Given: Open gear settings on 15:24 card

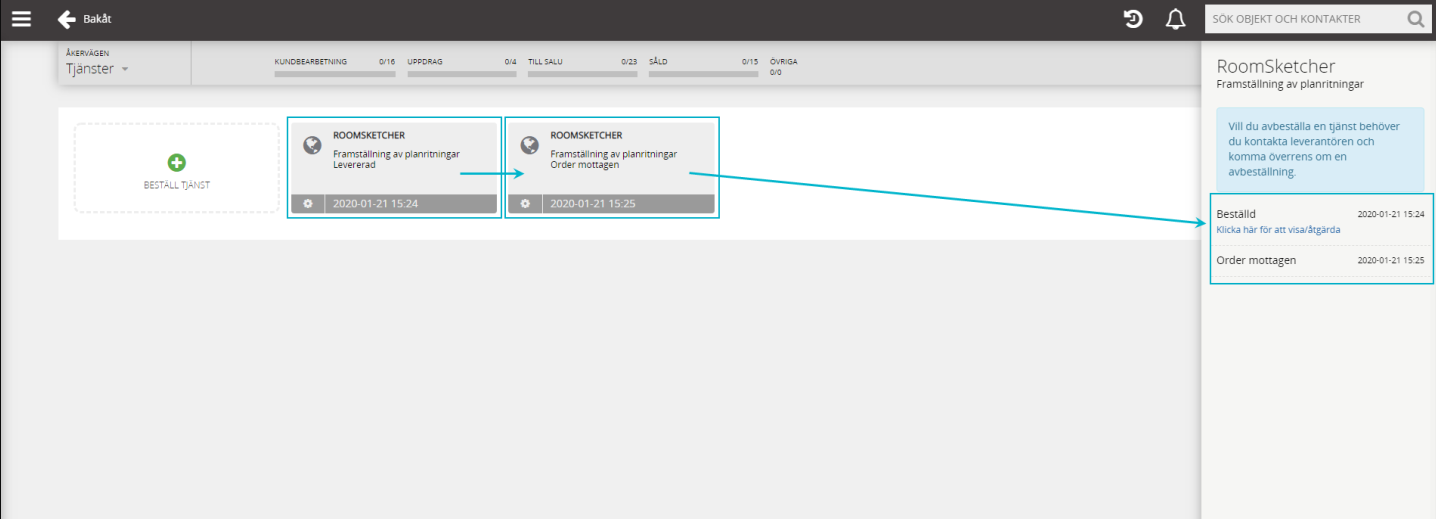Looking at the screenshot, I should click(x=308, y=203).
